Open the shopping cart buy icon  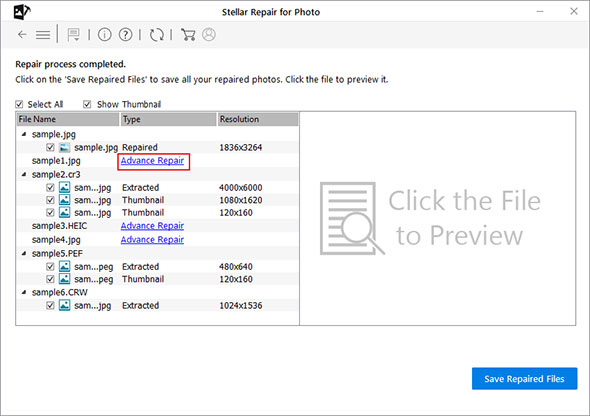click(188, 35)
